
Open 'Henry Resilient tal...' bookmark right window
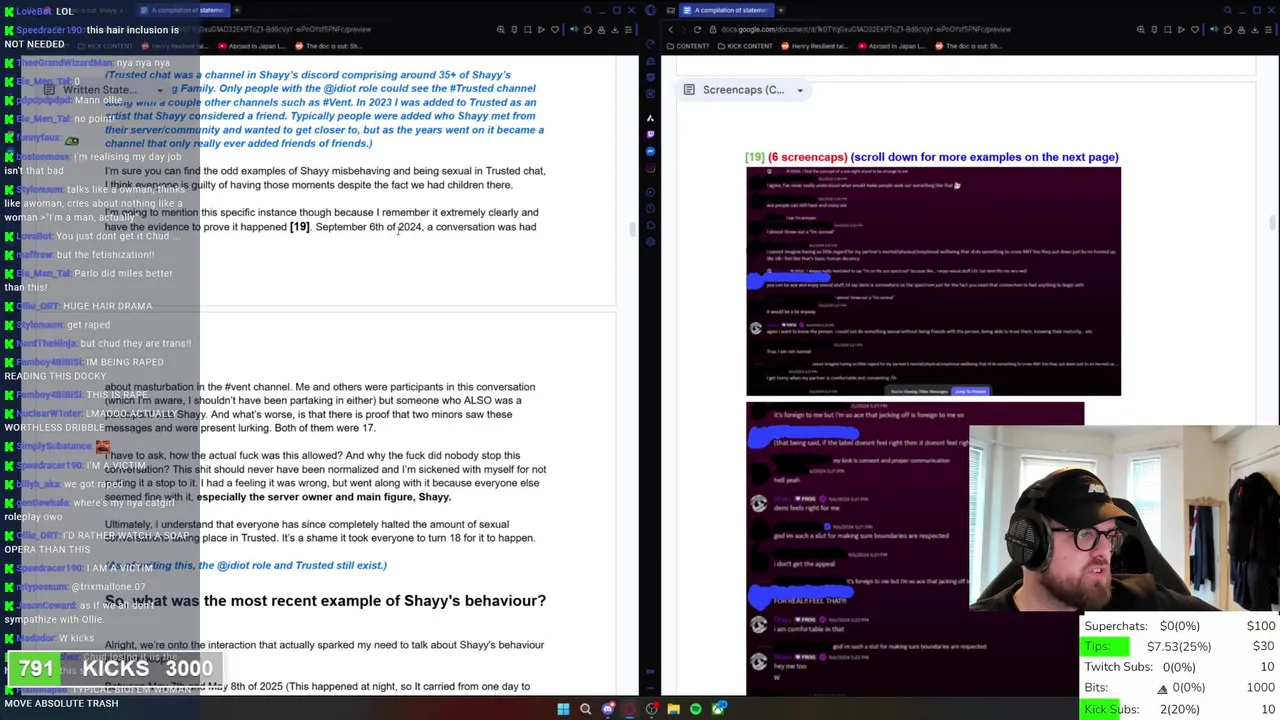coord(814,46)
